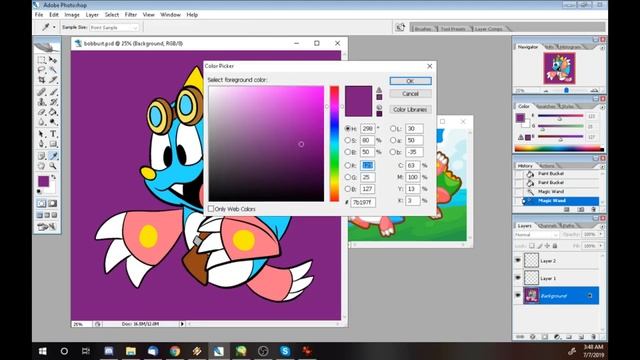Reset to default foreground and background colors
This screenshot has height=360, width=640.
pos(39,191)
